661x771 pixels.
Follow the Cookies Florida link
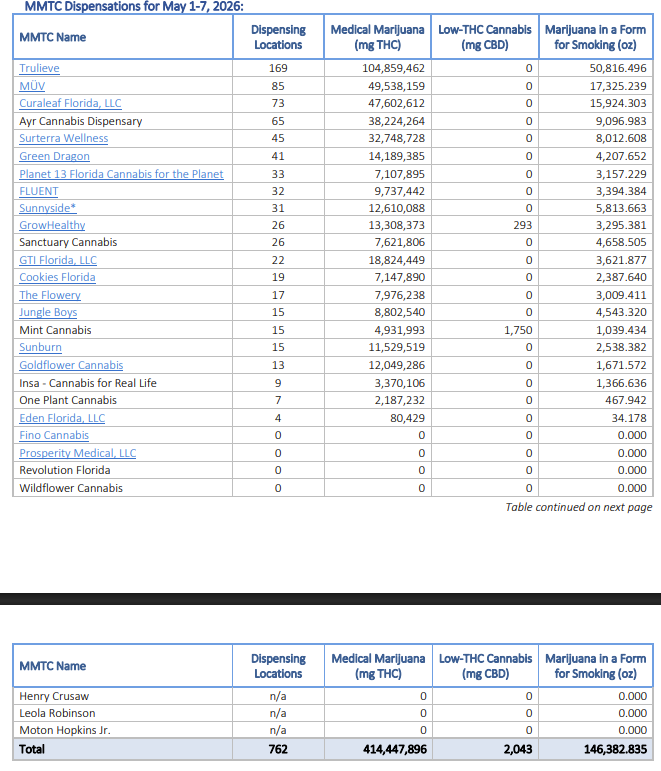[x=58, y=277]
